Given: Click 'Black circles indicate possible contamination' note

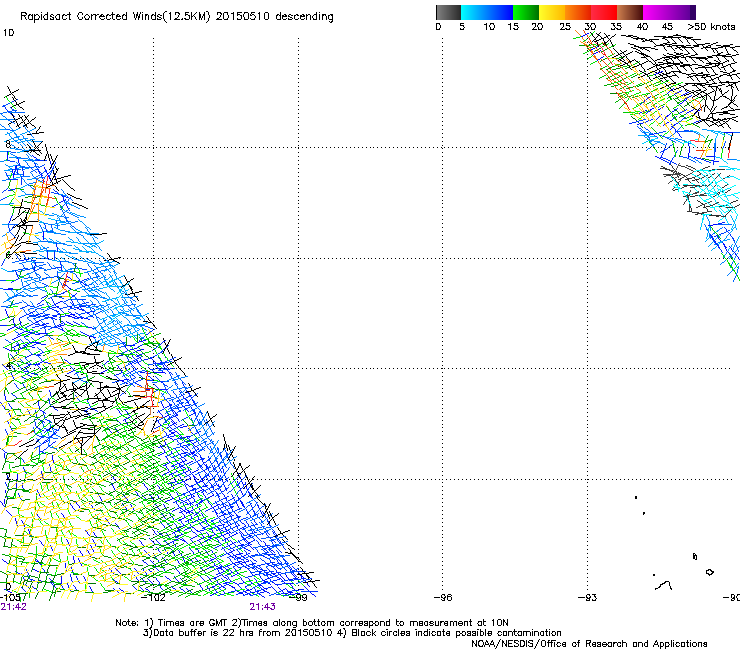Looking at the screenshot, I should pos(456,633).
